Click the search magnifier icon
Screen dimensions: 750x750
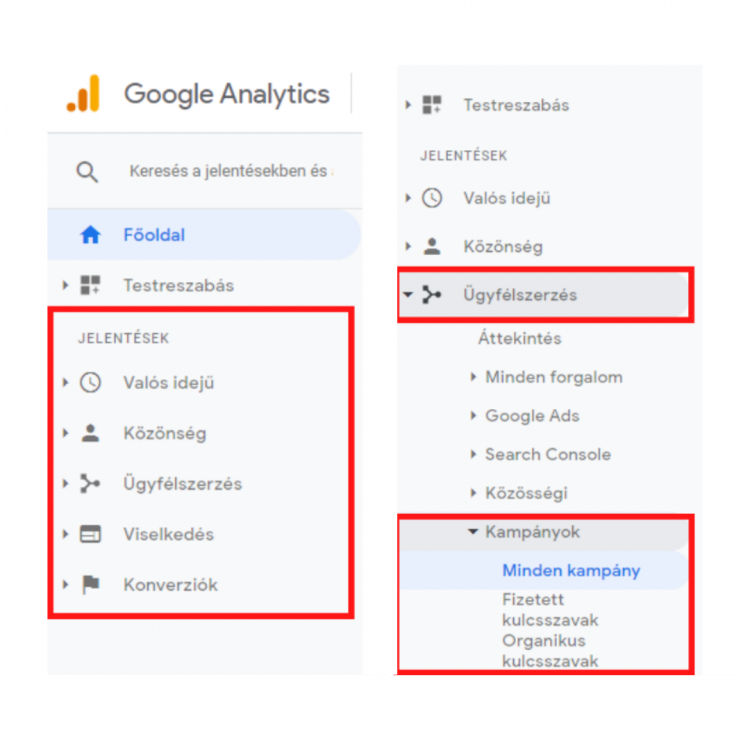pyautogui.click(x=88, y=172)
